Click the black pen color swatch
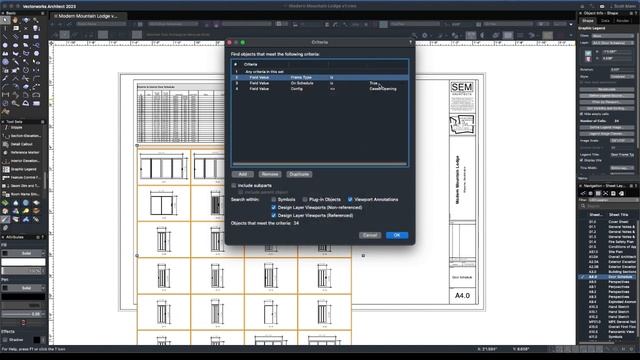640x360 pixels. point(23,297)
